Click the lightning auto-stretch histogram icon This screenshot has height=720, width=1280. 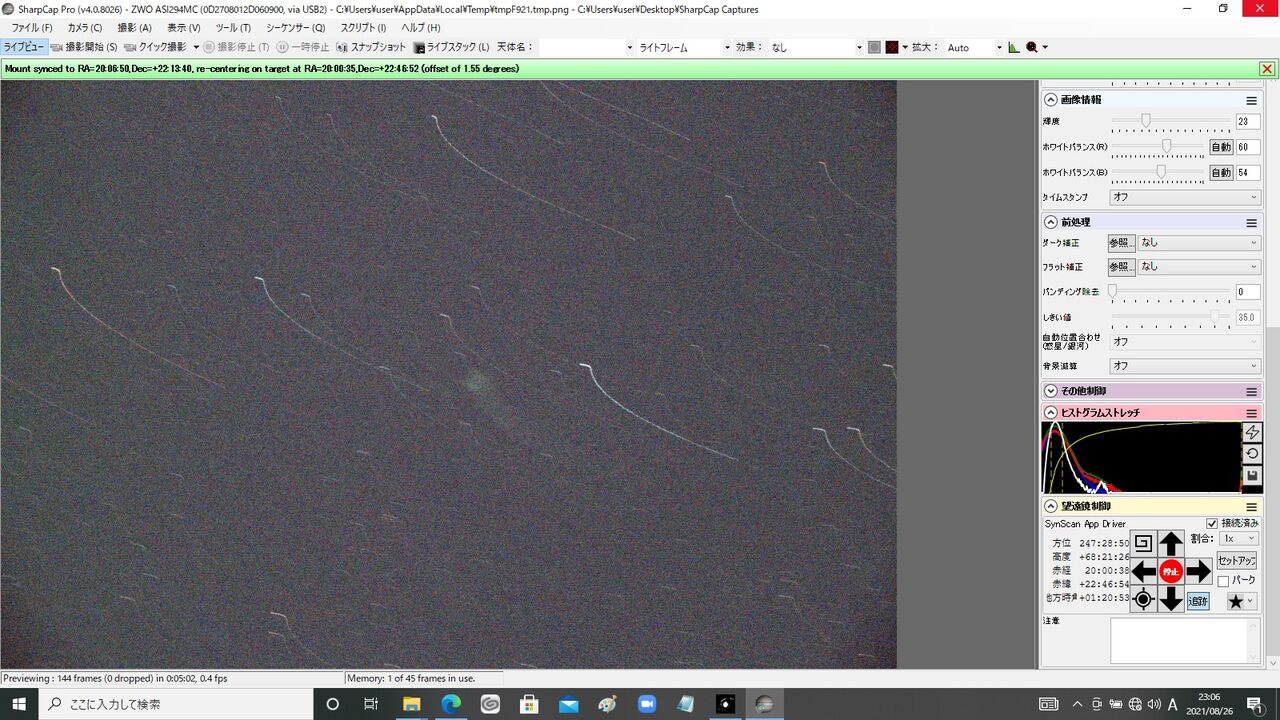[x=1252, y=432]
